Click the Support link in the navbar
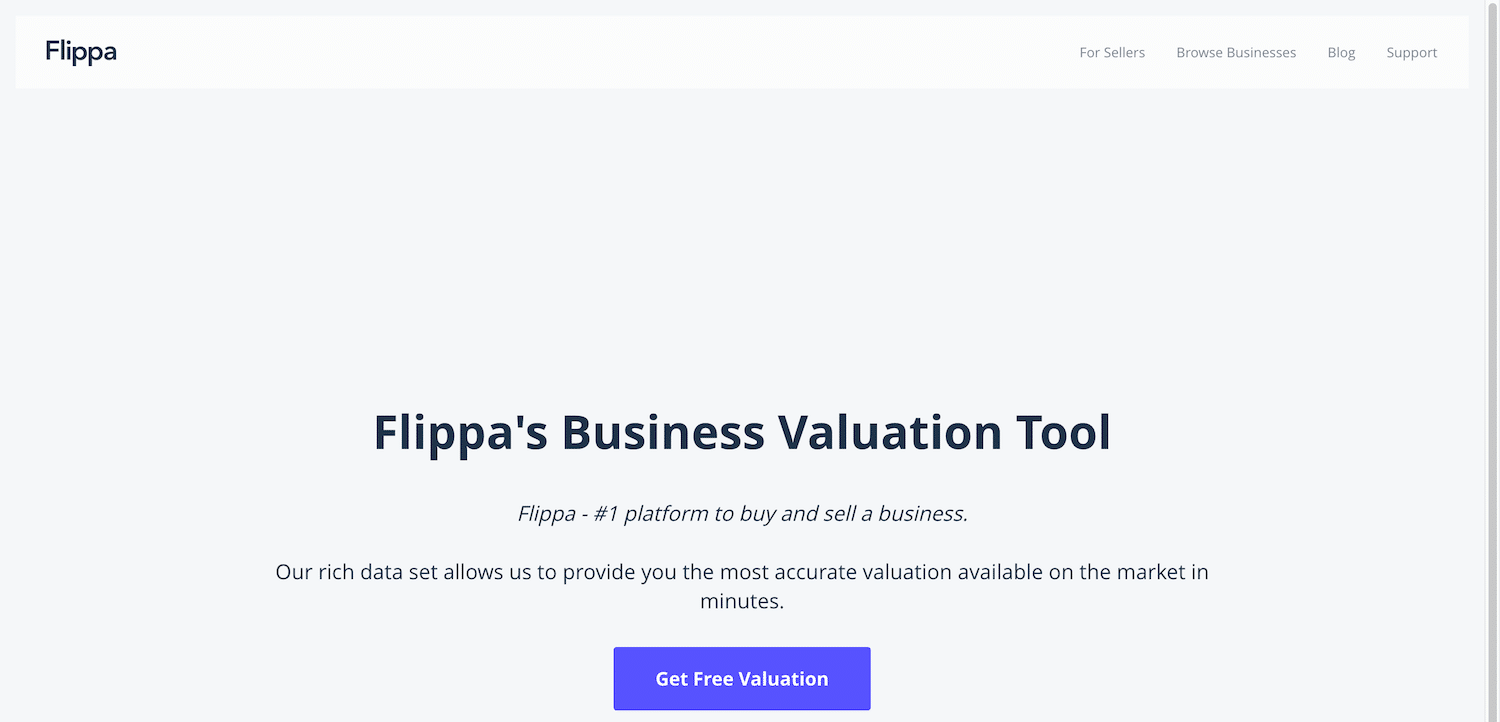 coord(1411,52)
